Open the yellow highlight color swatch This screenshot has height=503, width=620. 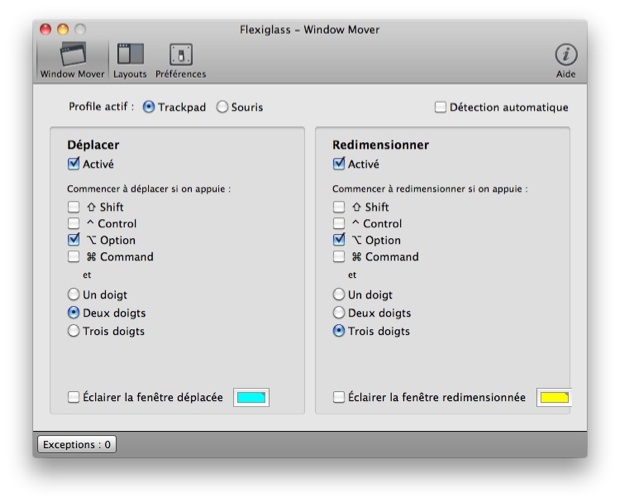(554, 397)
